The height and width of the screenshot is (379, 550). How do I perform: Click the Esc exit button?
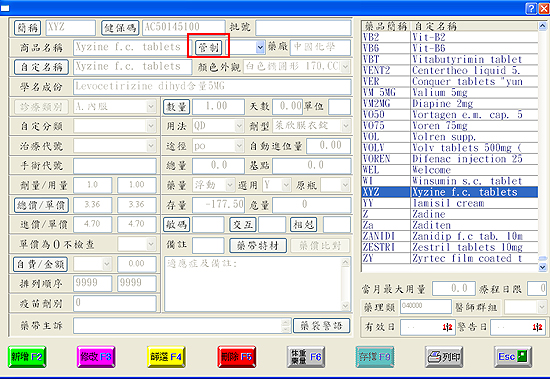click(x=513, y=357)
